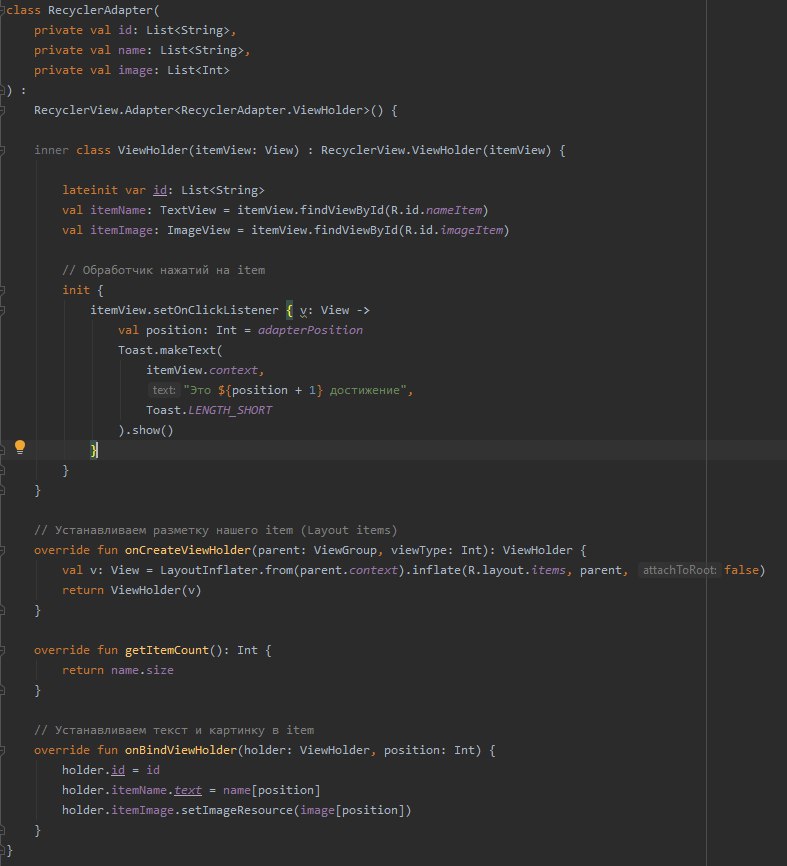Click 'LENGTH_SHORT' constant
The width and height of the screenshot is (787, 866).
[x=230, y=410]
